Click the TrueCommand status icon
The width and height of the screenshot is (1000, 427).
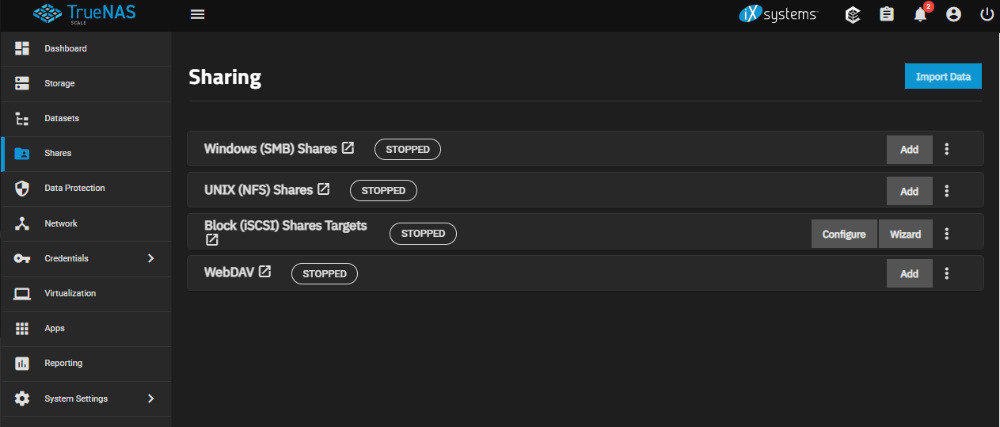pos(852,14)
